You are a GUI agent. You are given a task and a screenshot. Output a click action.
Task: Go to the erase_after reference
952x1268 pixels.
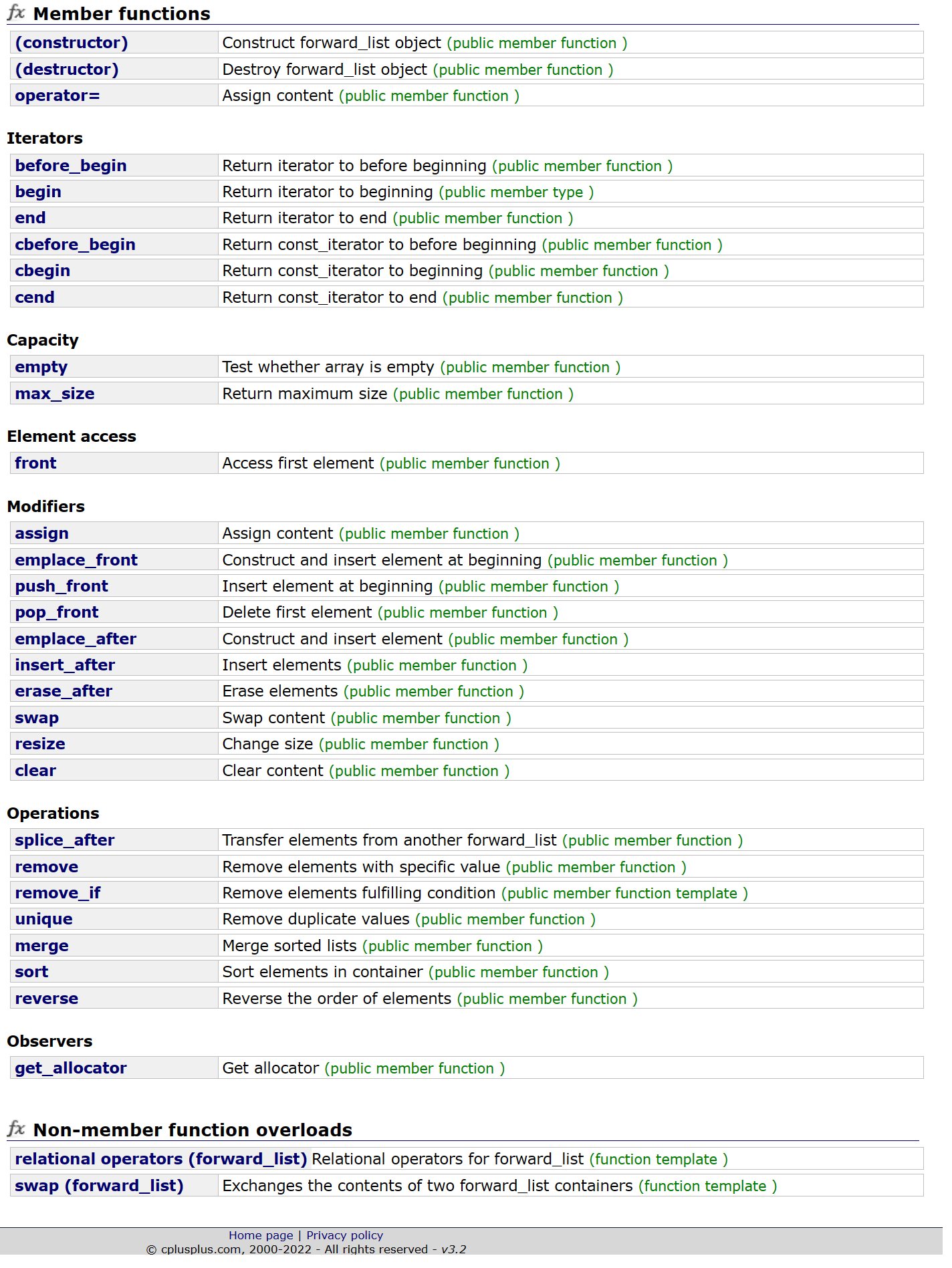click(64, 691)
